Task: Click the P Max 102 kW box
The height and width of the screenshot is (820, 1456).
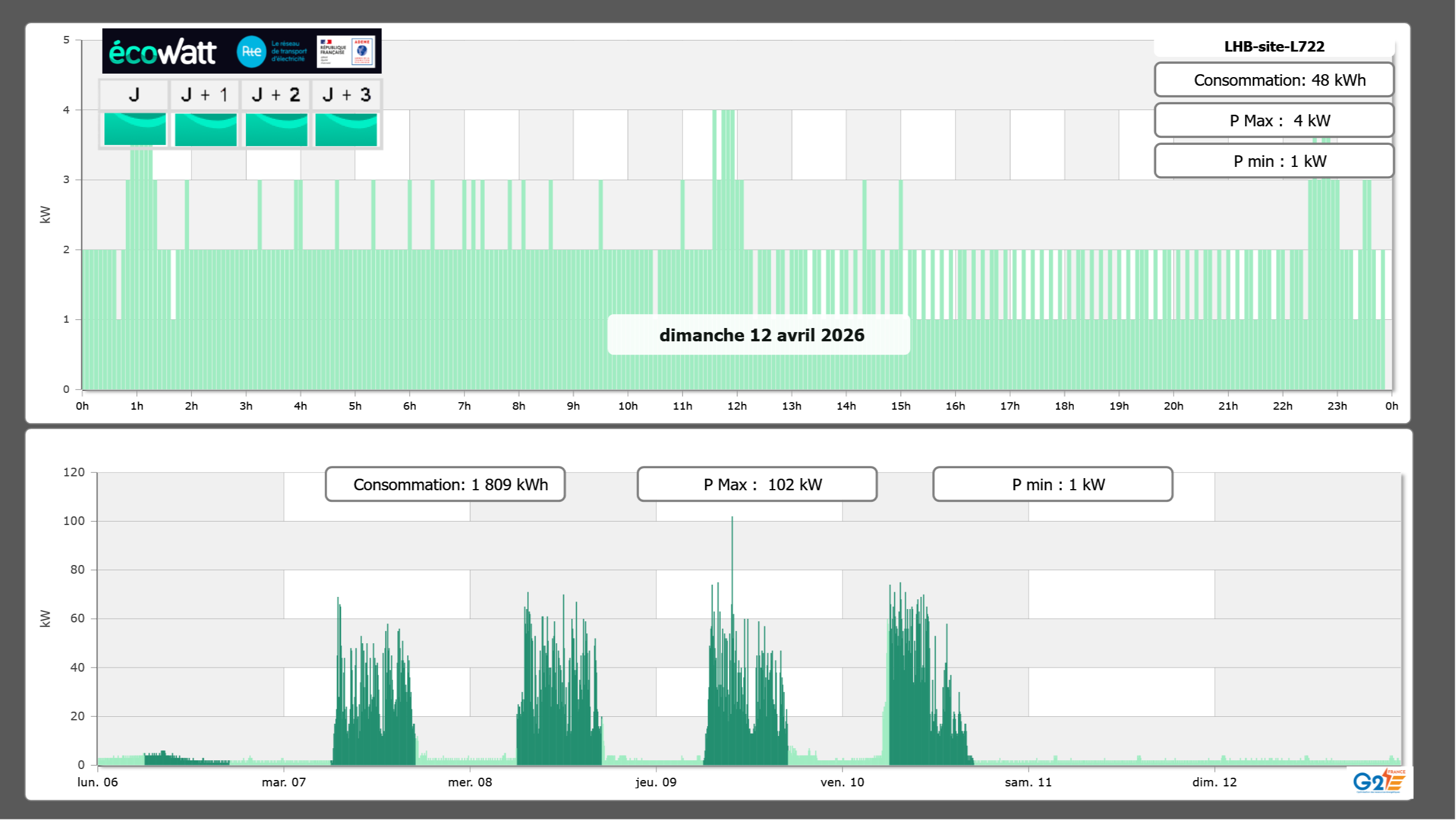Action: coord(757,484)
